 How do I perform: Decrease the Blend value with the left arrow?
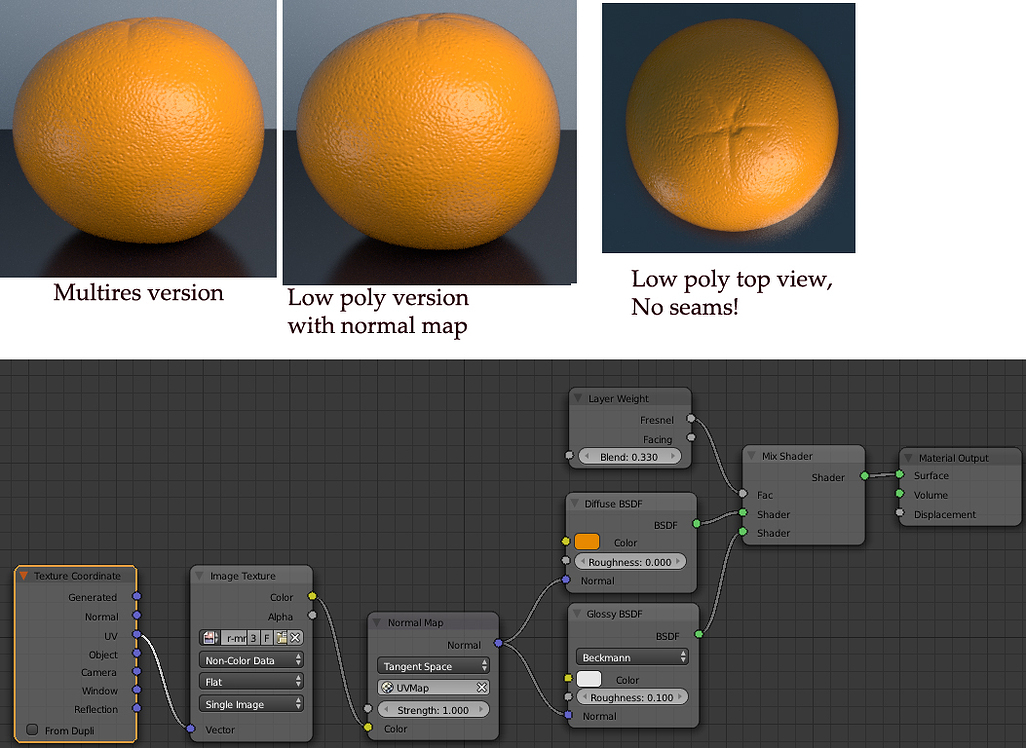pos(586,457)
